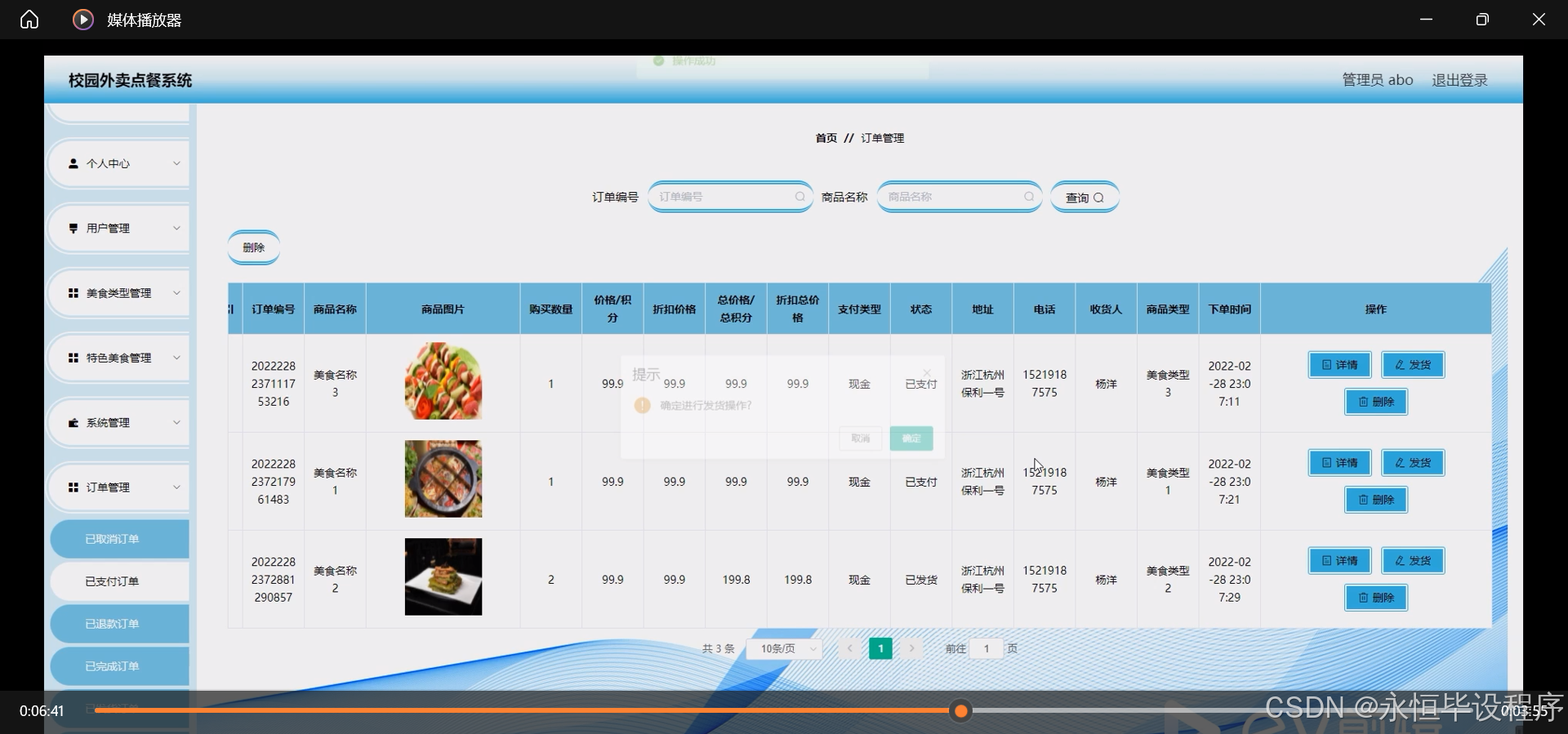
Task: Click the 系统管理 sidebar icon
Action: pyautogui.click(x=73, y=423)
